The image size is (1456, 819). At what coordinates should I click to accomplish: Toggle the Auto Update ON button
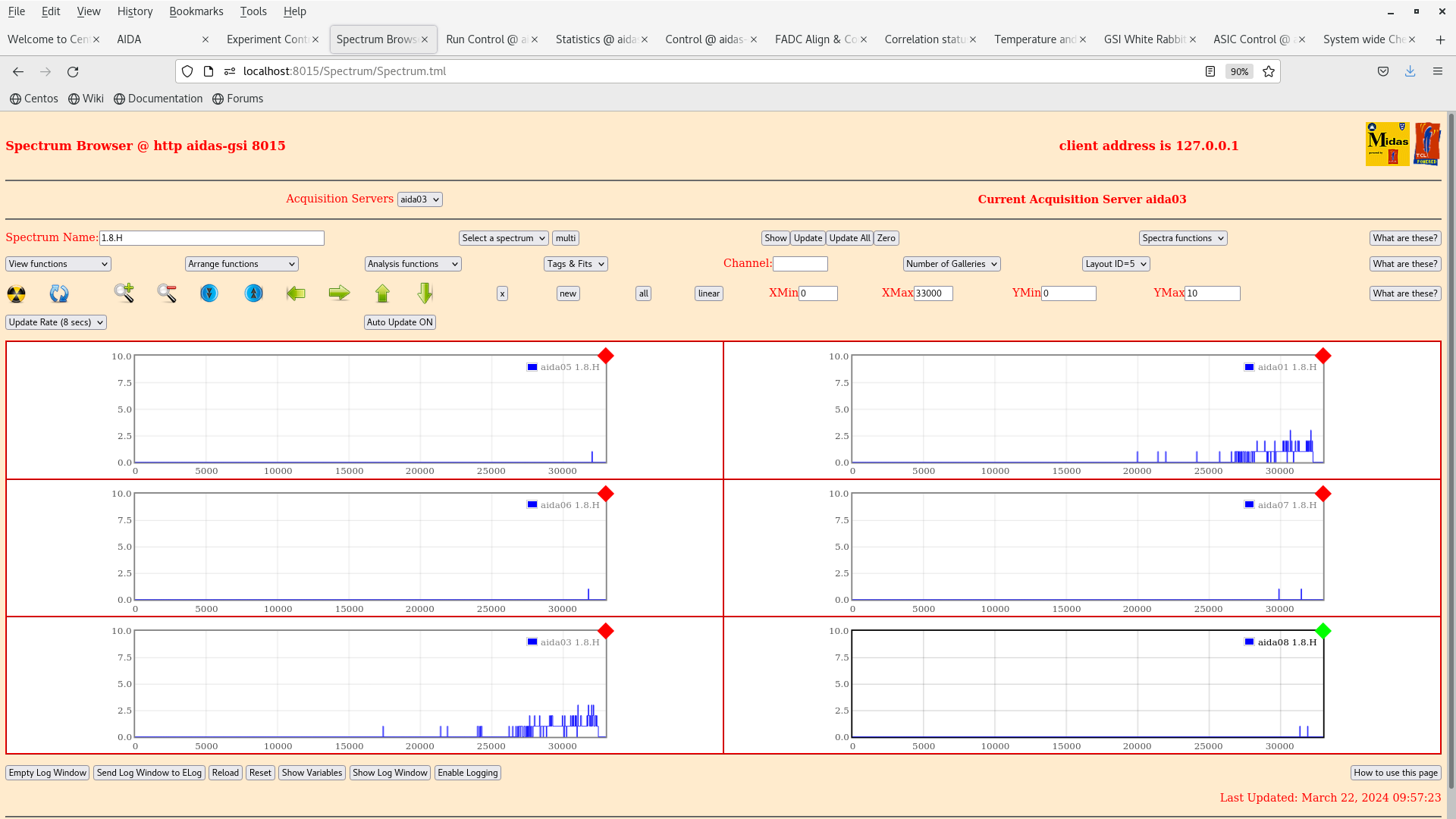click(x=400, y=322)
